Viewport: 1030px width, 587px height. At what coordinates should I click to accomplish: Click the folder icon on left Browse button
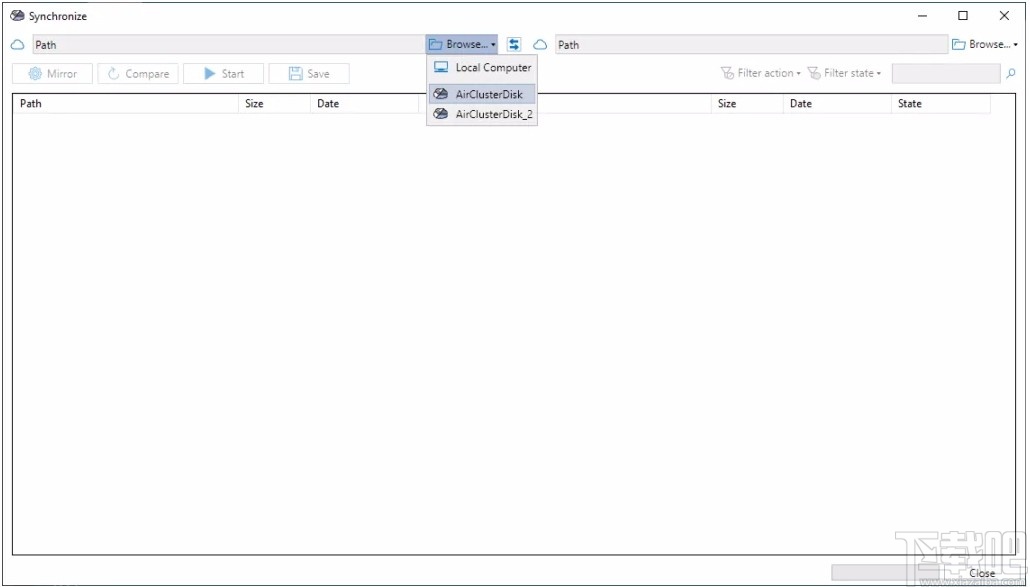[x=436, y=43]
